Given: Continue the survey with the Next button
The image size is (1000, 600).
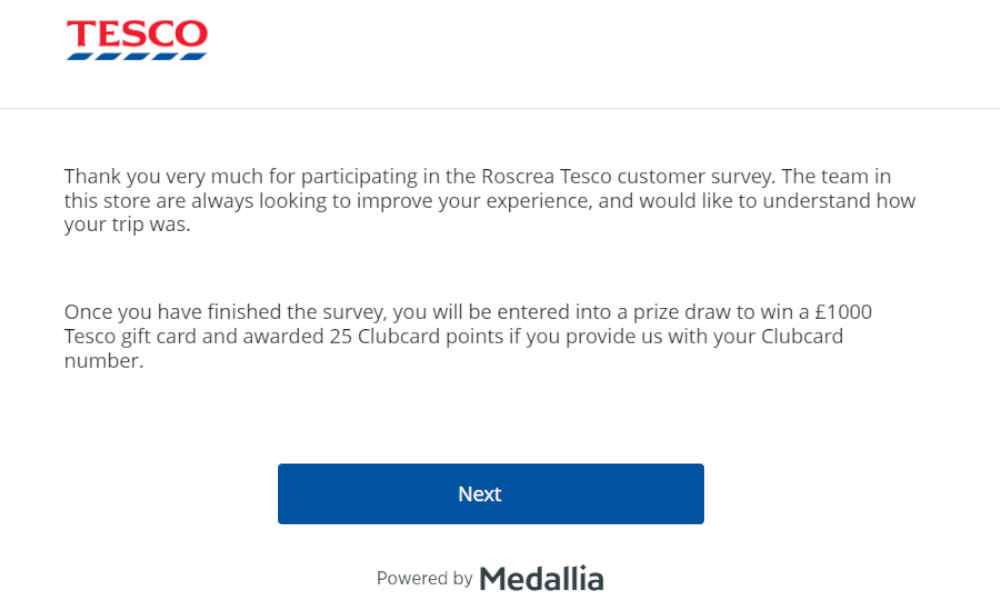Looking at the screenshot, I should click(490, 494).
